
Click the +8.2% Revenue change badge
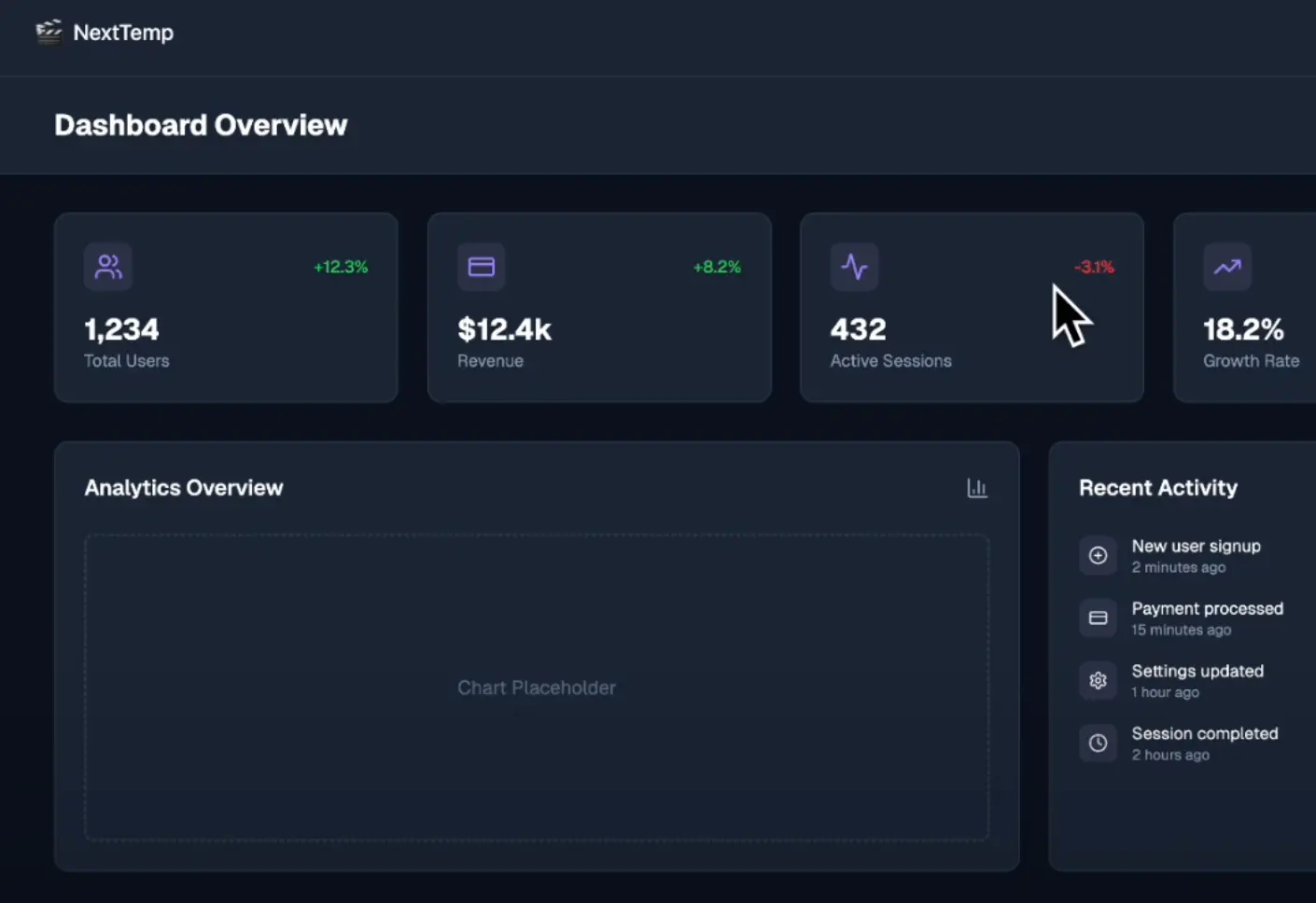pos(717,268)
